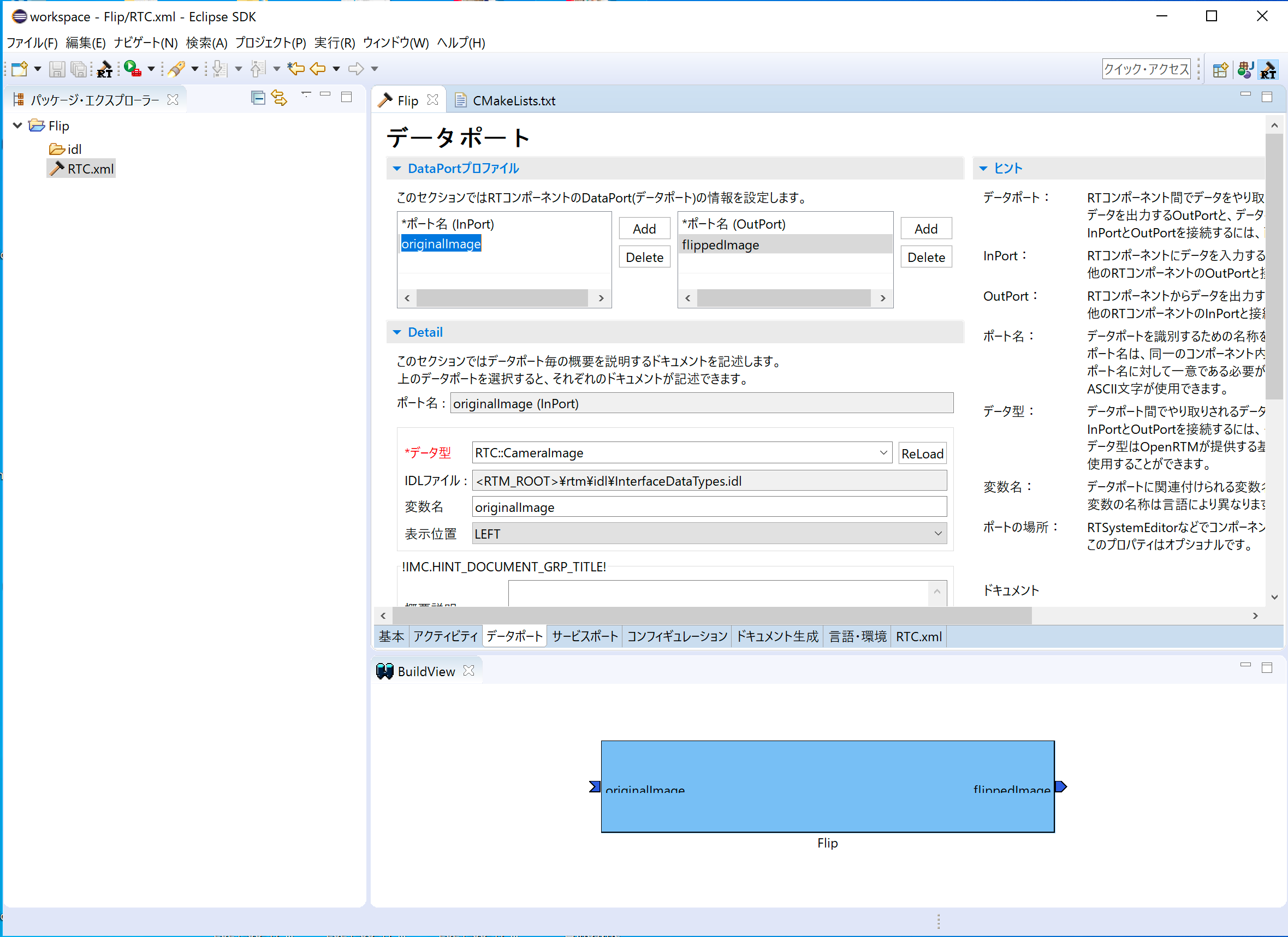Switch to the ドキュメント生成 tab
The height and width of the screenshot is (937, 1288).
(777, 636)
